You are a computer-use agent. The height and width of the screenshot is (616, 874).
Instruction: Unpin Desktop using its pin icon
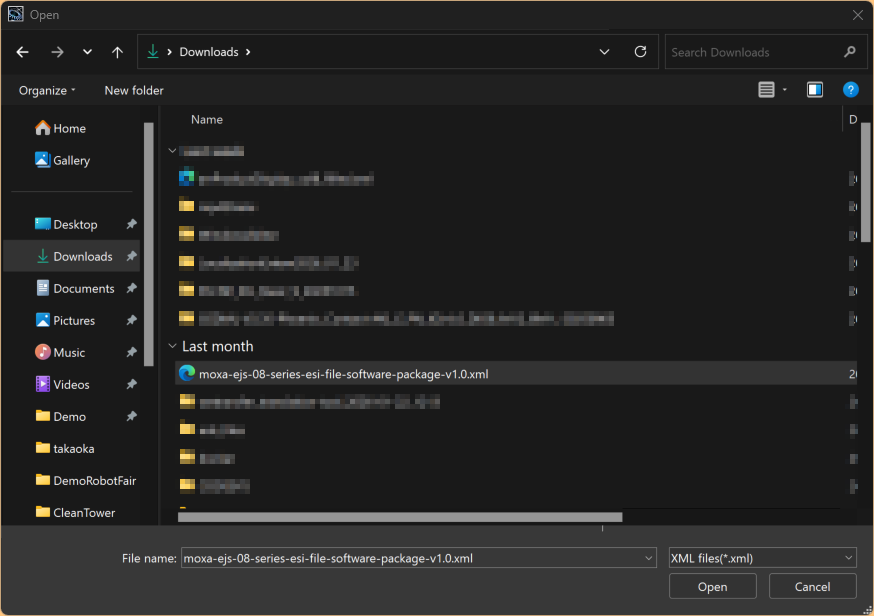tap(131, 225)
